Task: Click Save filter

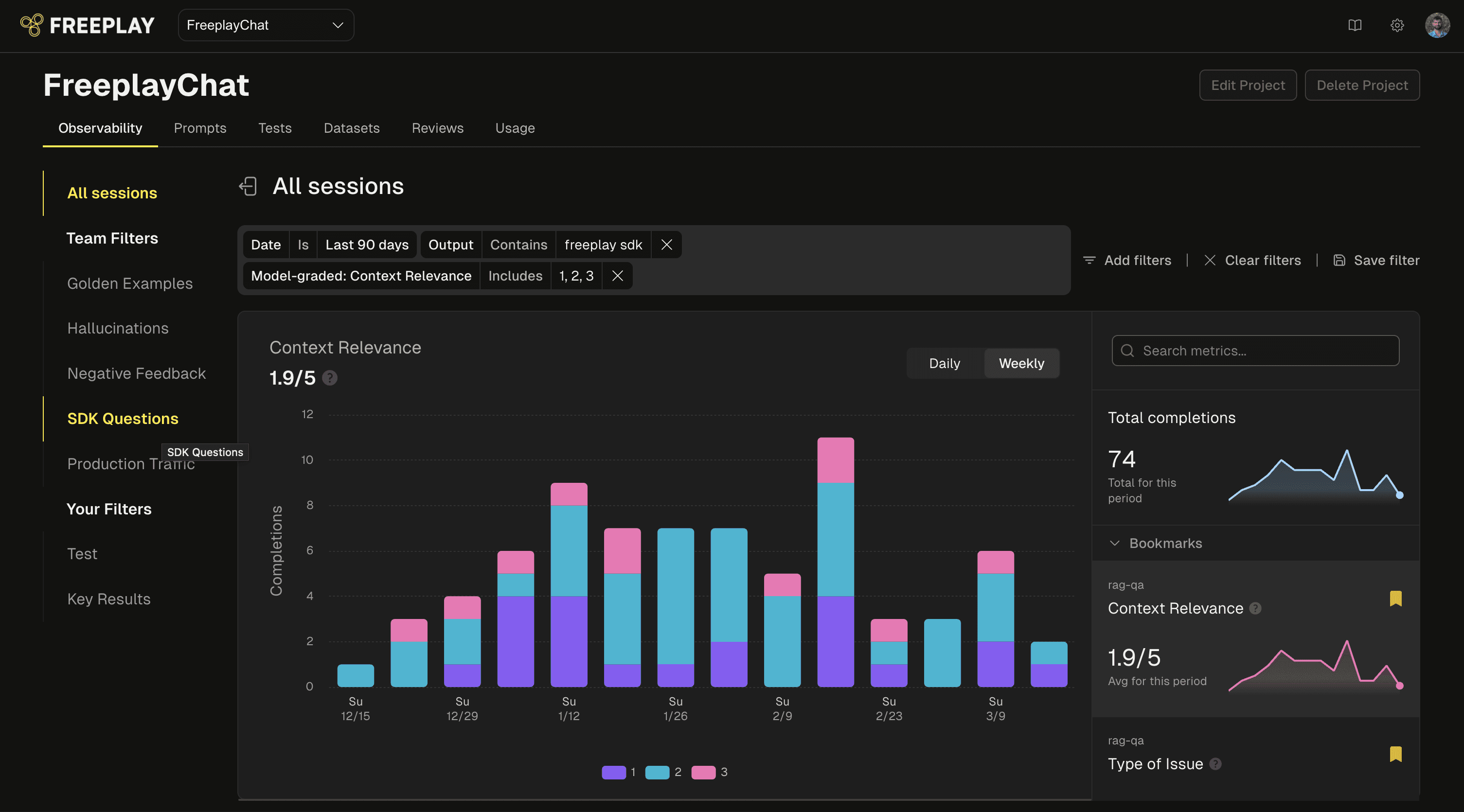Action: (1376, 260)
